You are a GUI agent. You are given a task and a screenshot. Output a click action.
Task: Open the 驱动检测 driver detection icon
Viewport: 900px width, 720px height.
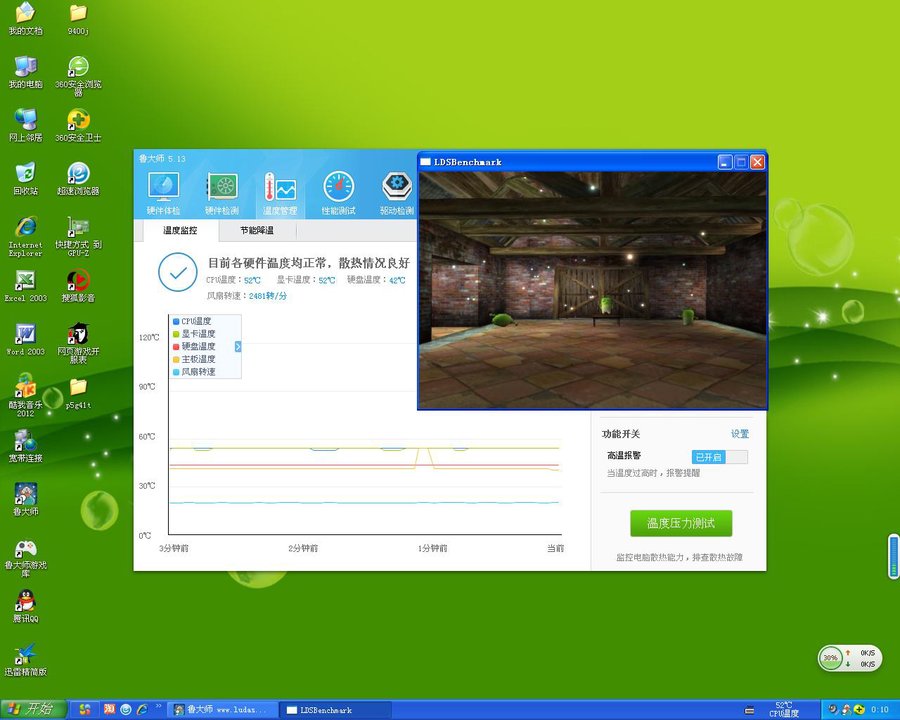[397, 192]
